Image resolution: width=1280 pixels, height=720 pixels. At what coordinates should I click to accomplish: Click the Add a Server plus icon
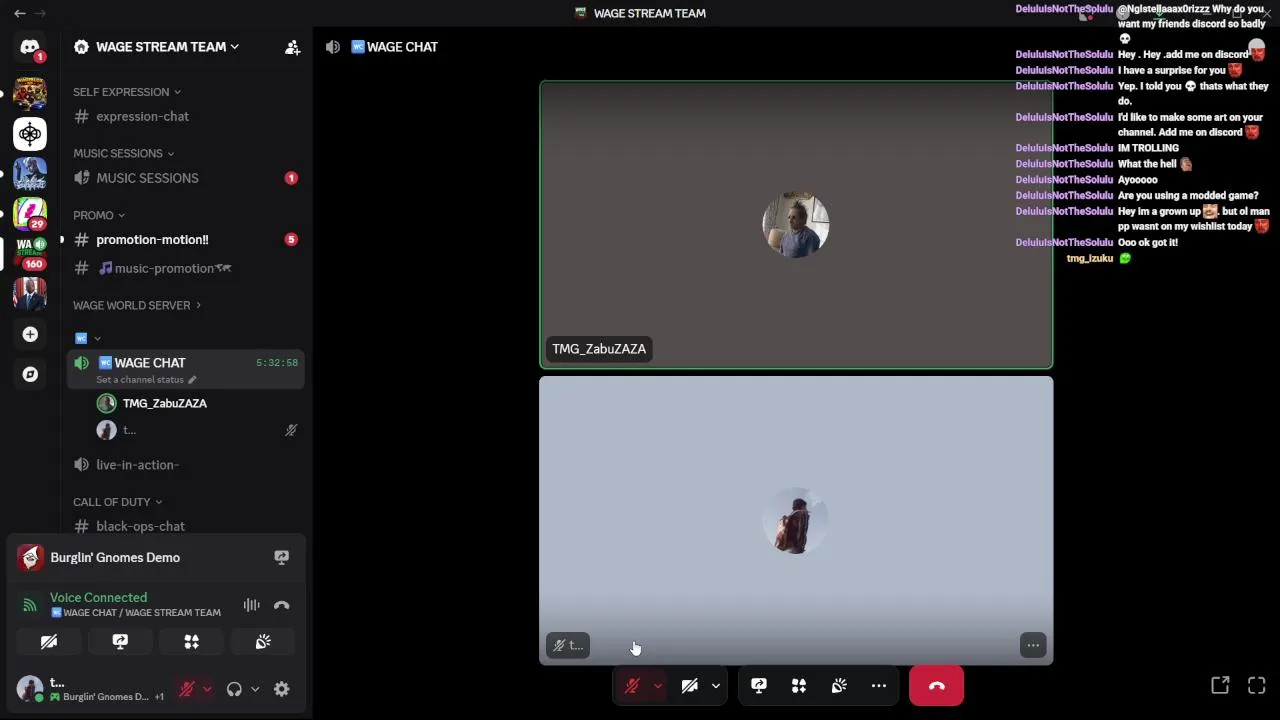pyautogui.click(x=30, y=334)
